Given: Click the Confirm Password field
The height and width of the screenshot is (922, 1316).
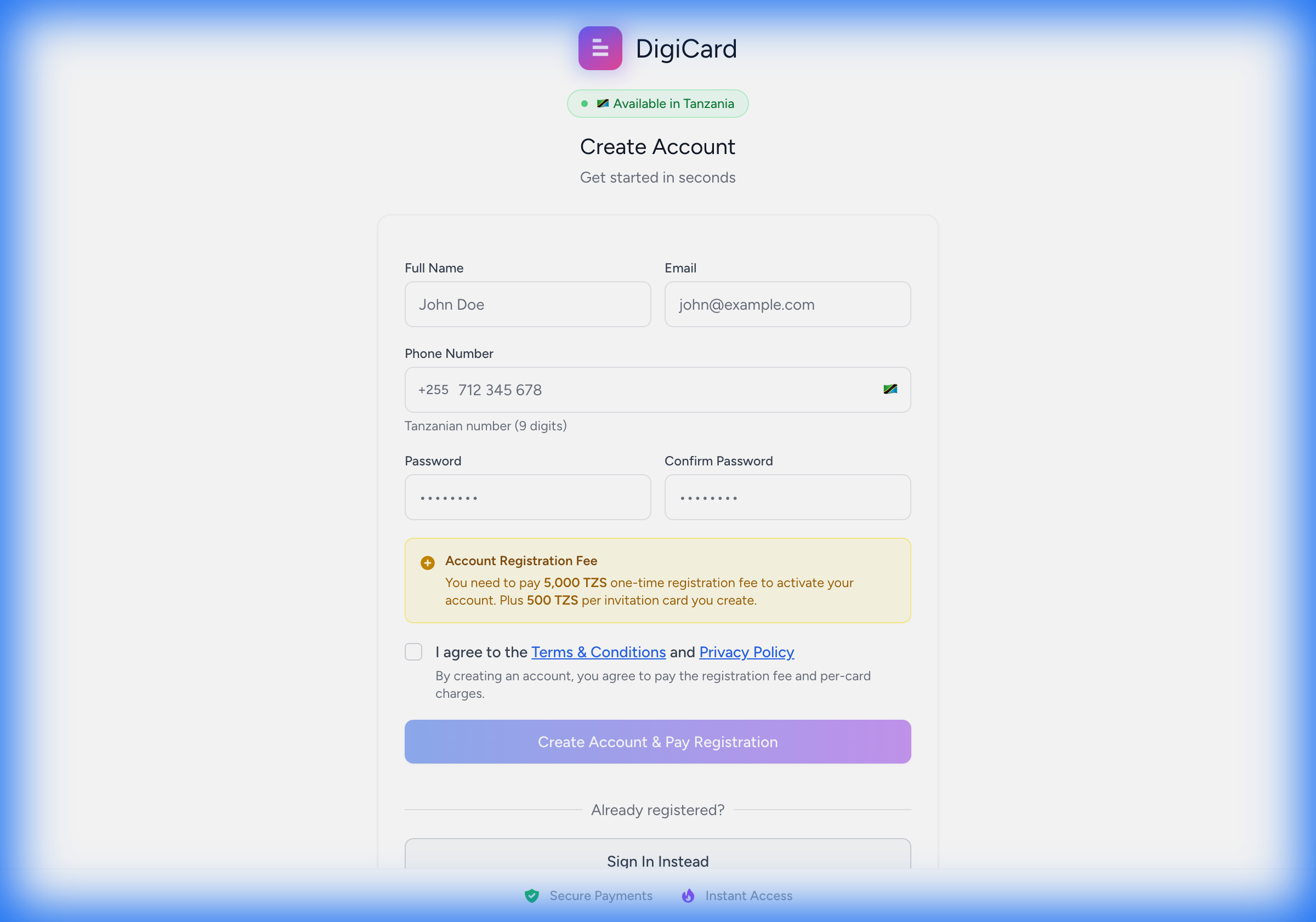Looking at the screenshot, I should [x=787, y=497].
